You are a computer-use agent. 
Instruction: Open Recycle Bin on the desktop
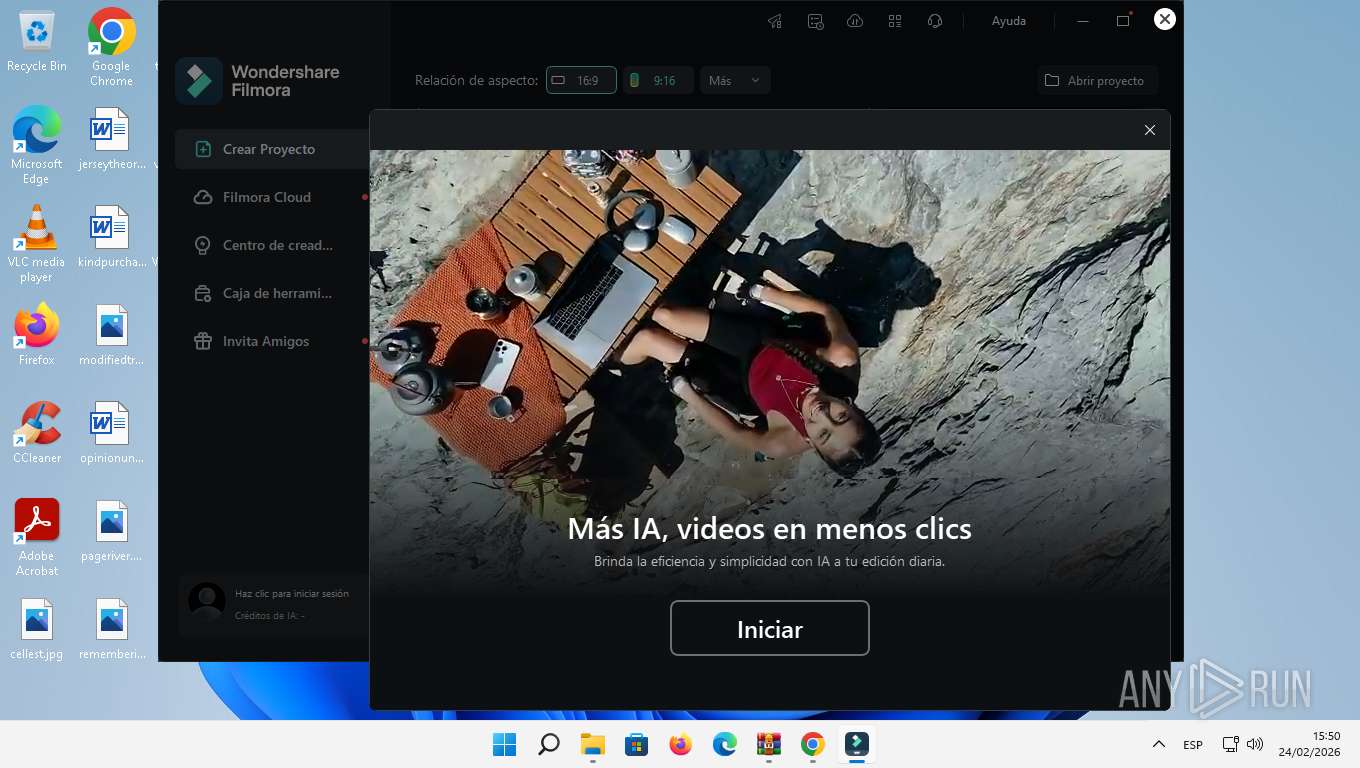click(37, 42)
